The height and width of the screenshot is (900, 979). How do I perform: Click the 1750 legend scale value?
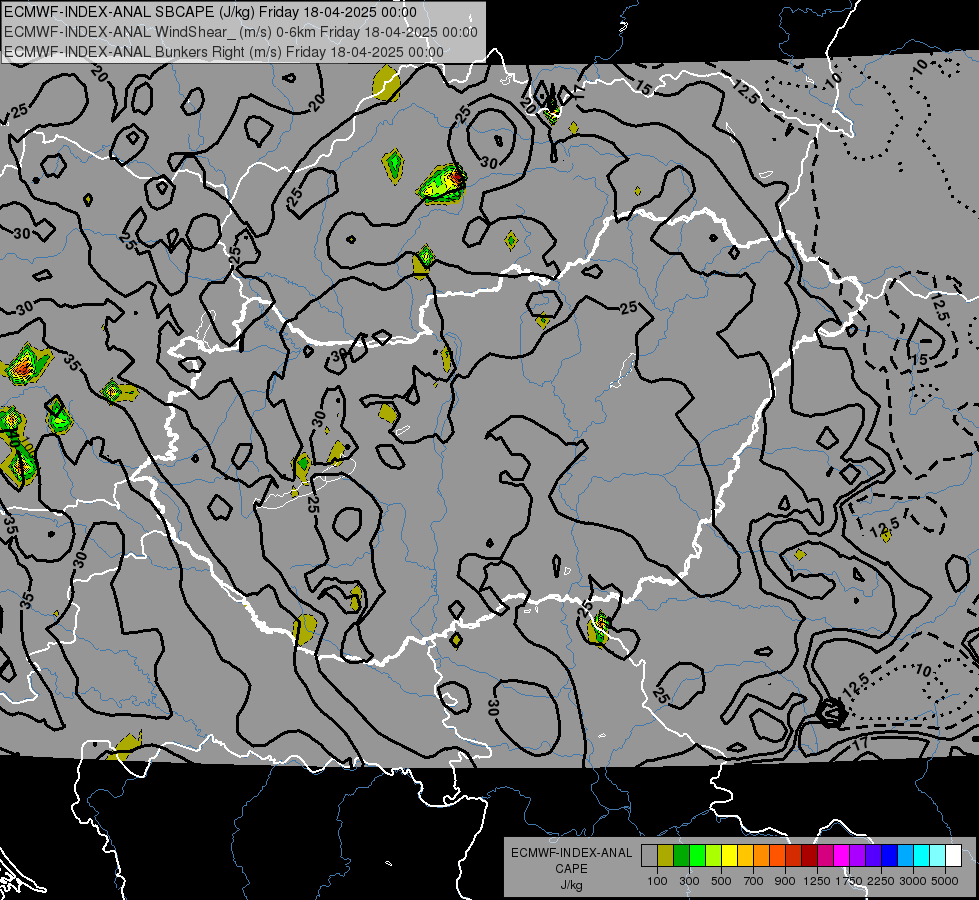coord(849,881)
